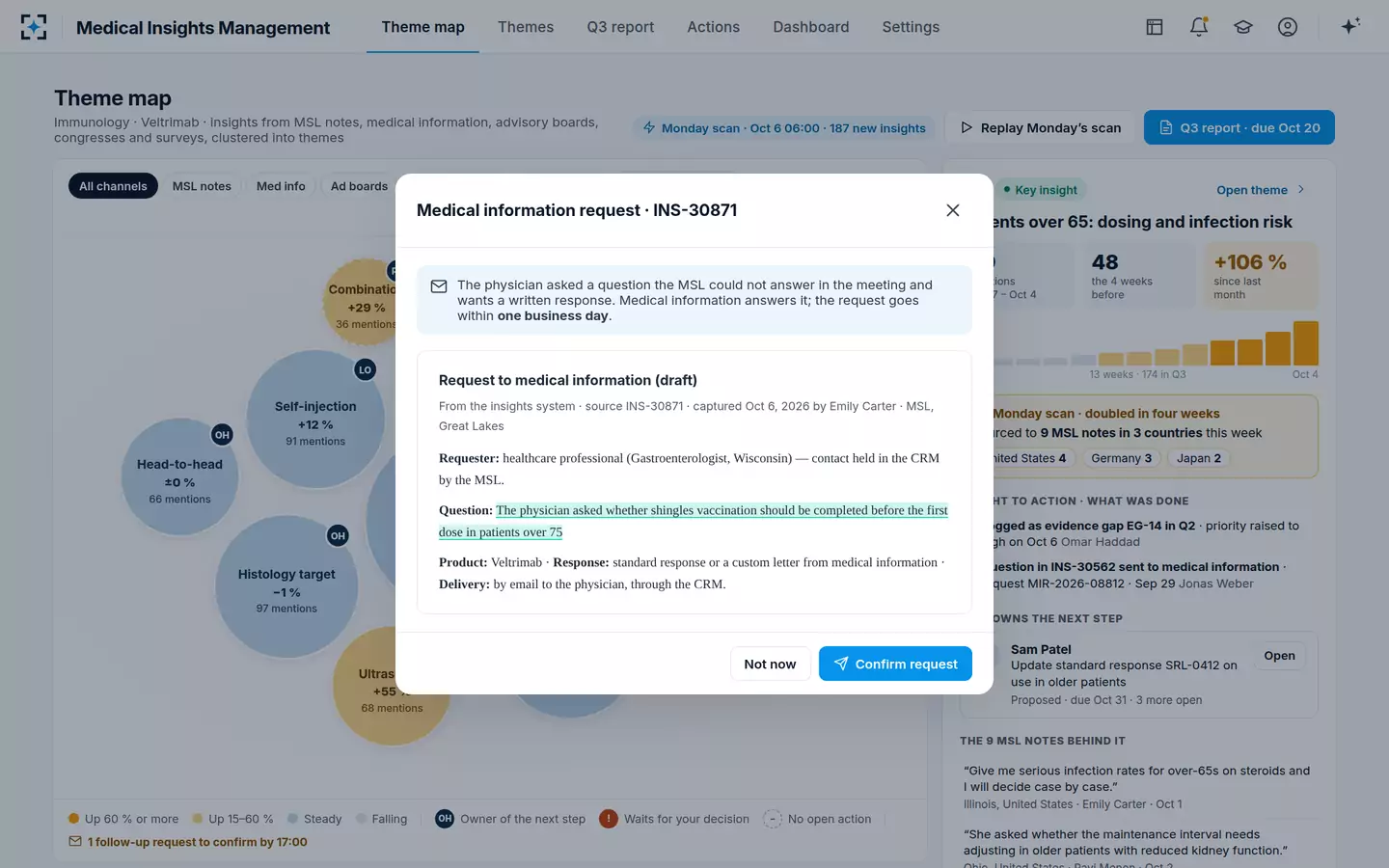
Task: Select the MSL notes filter chip
Action: (202, 186)
